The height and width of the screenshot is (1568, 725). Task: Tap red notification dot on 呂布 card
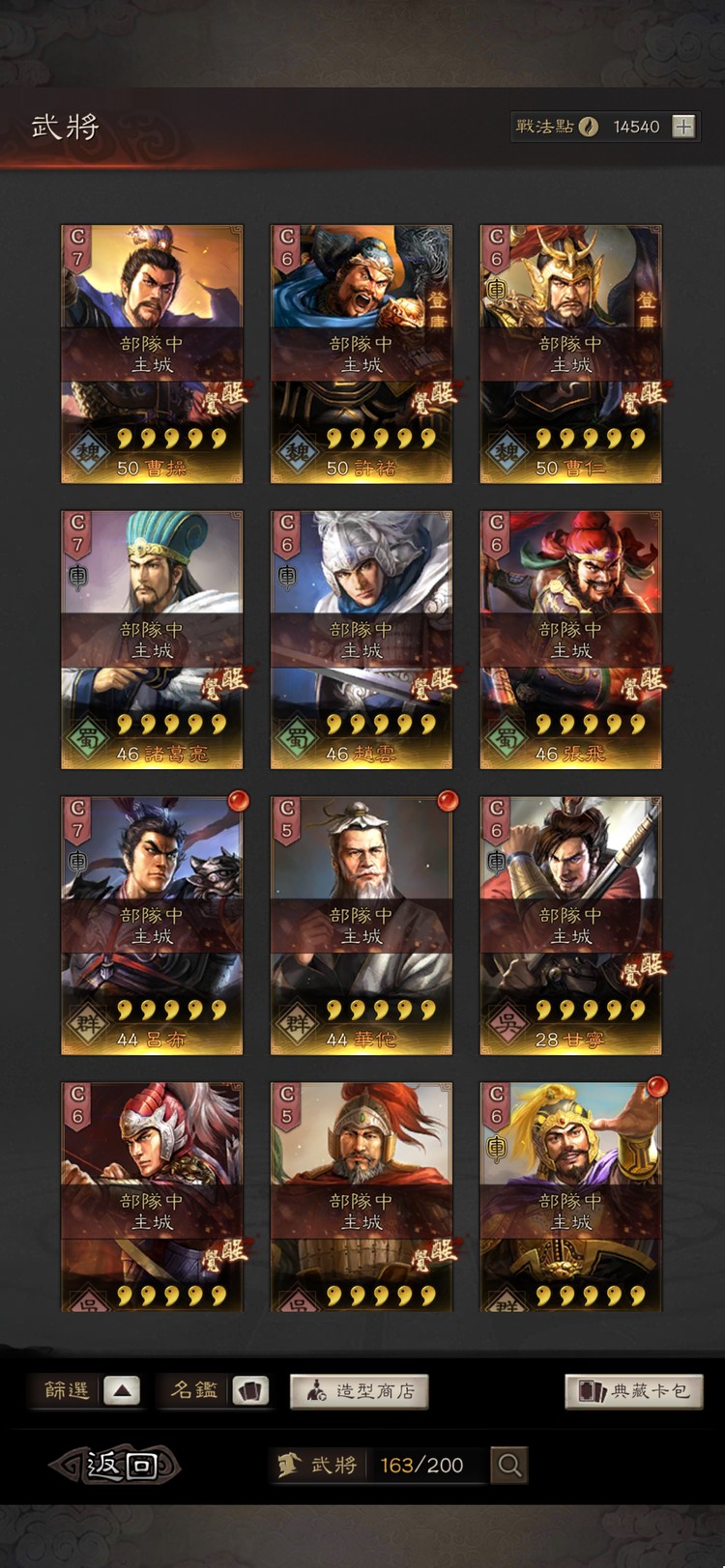point(238,801)
